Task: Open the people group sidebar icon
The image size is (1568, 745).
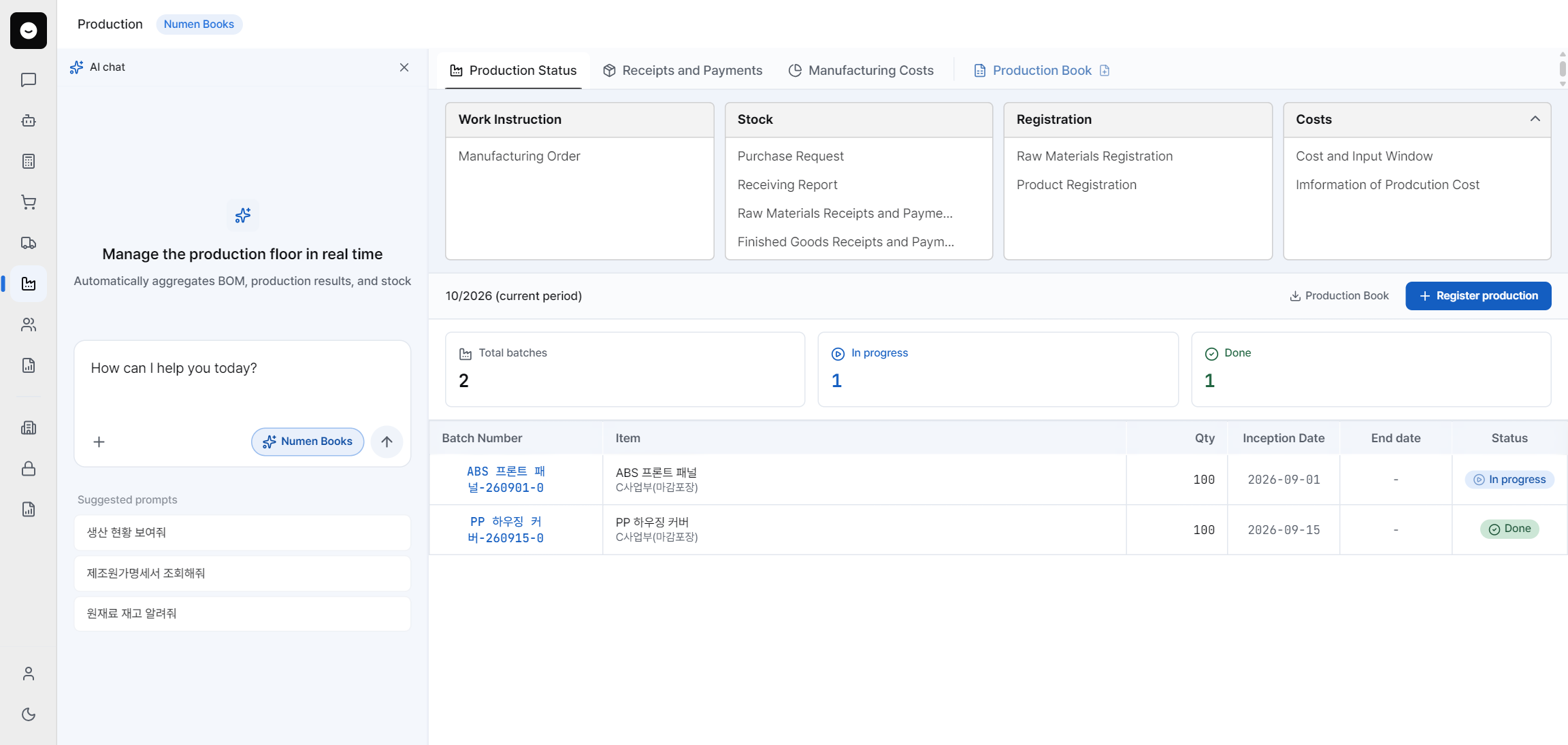Action: (29, 325)
